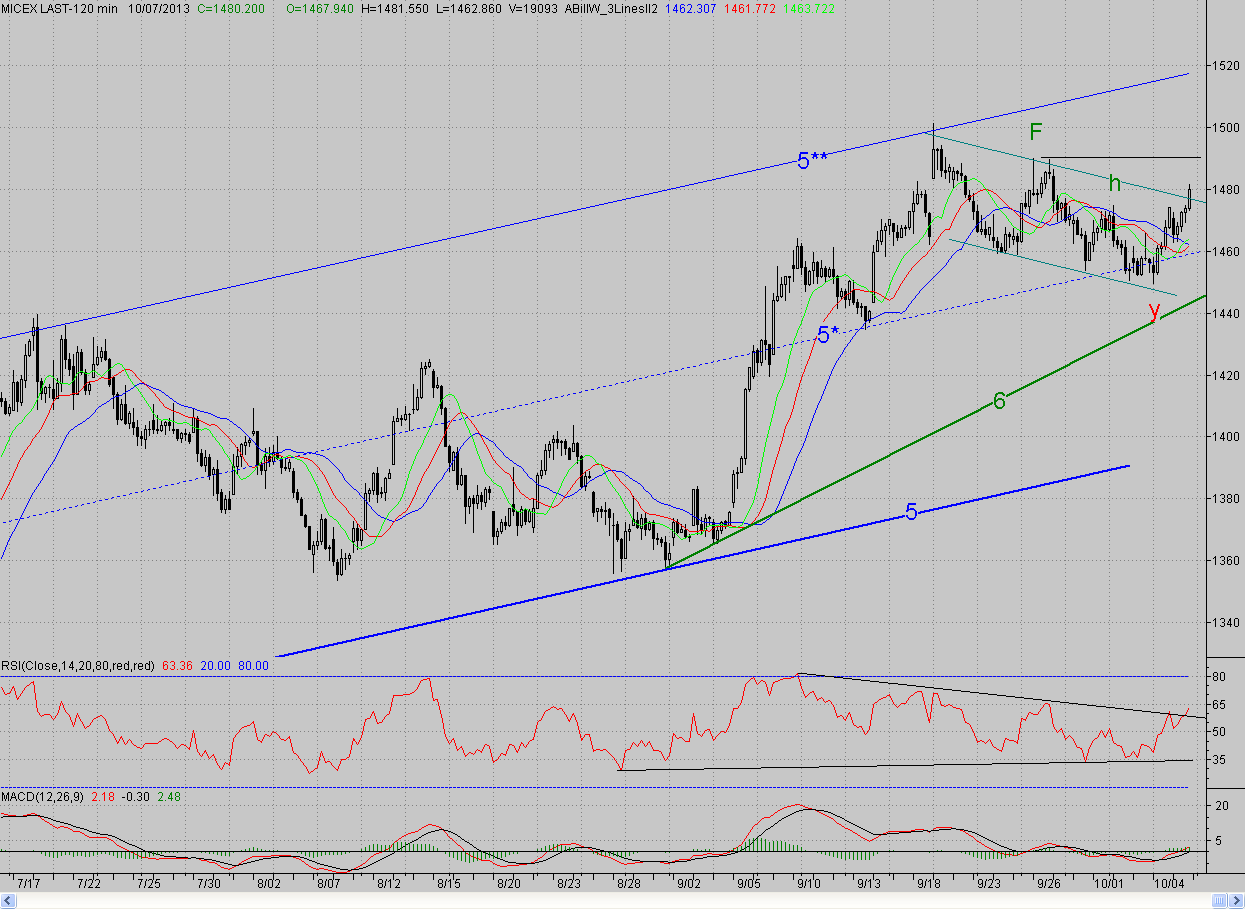Click the green 1463.722 indicator value

pyautogui.click(x=809, y=8)
